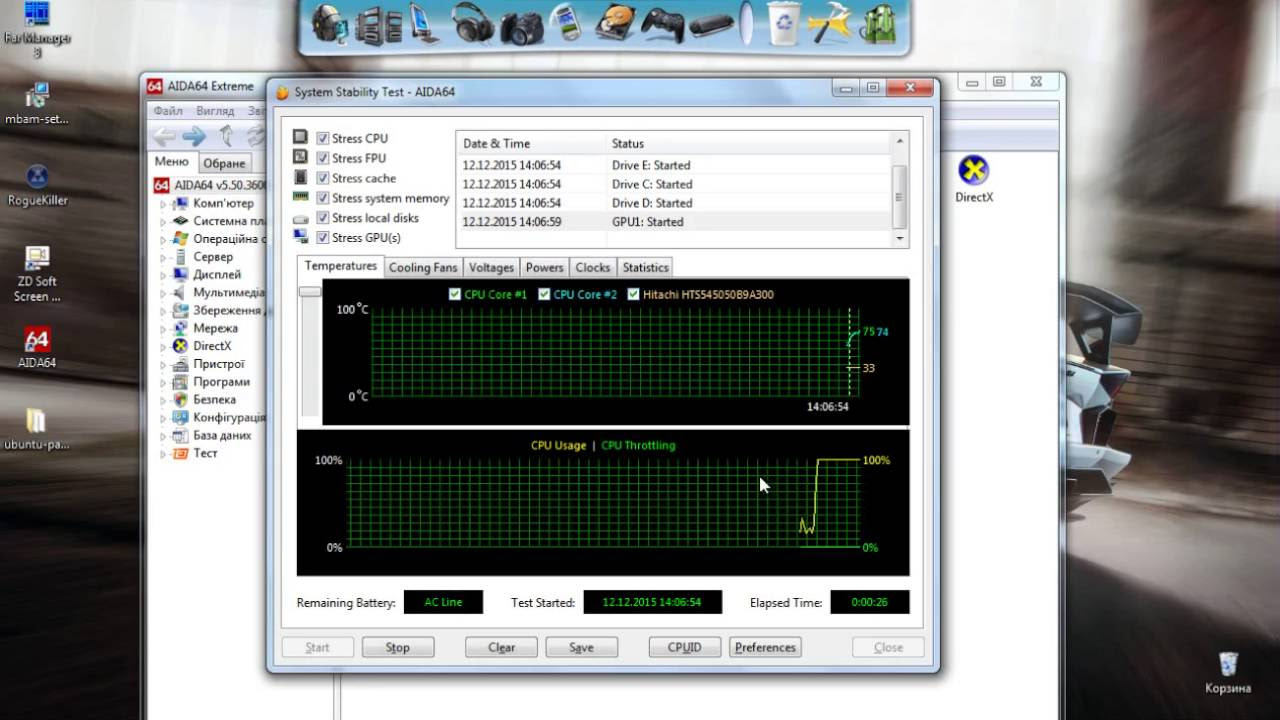Open Preferences button
Screen dimensions: 1280x720
tap(765, 647)
